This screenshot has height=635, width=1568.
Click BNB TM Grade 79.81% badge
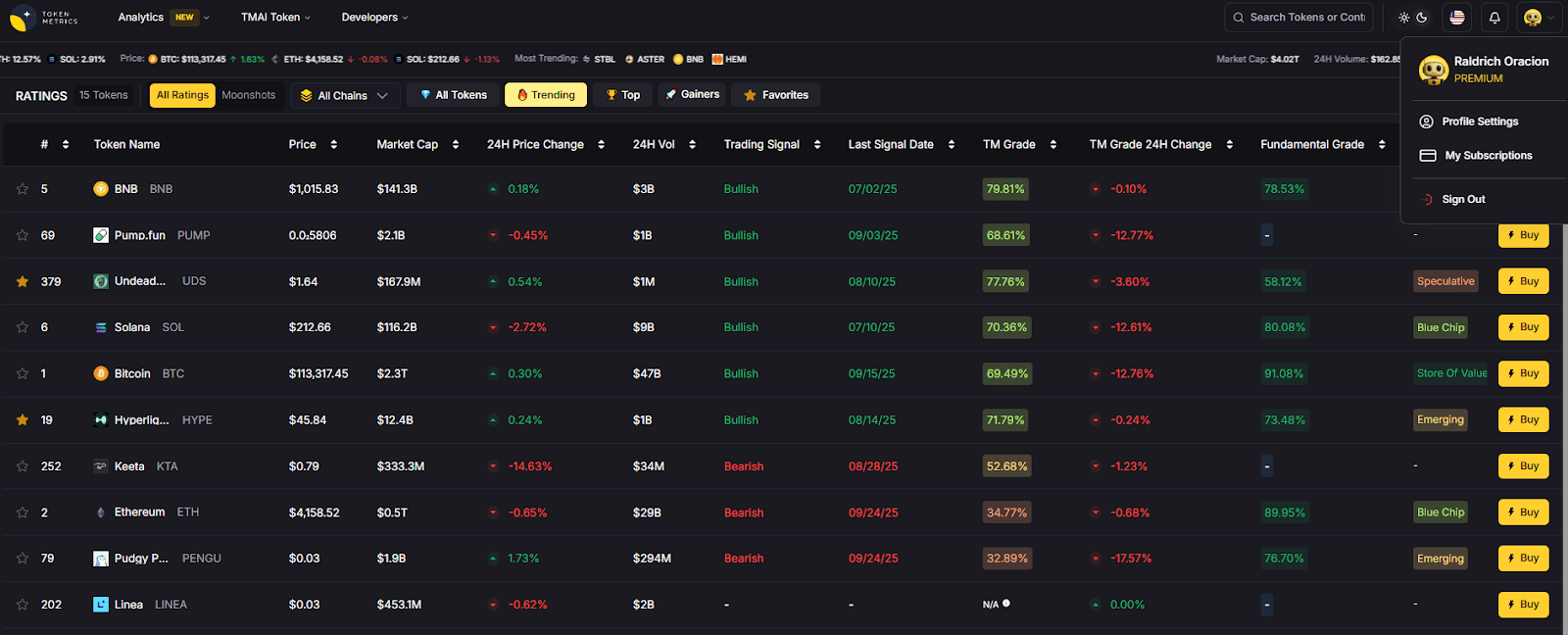coord(1005,189)
